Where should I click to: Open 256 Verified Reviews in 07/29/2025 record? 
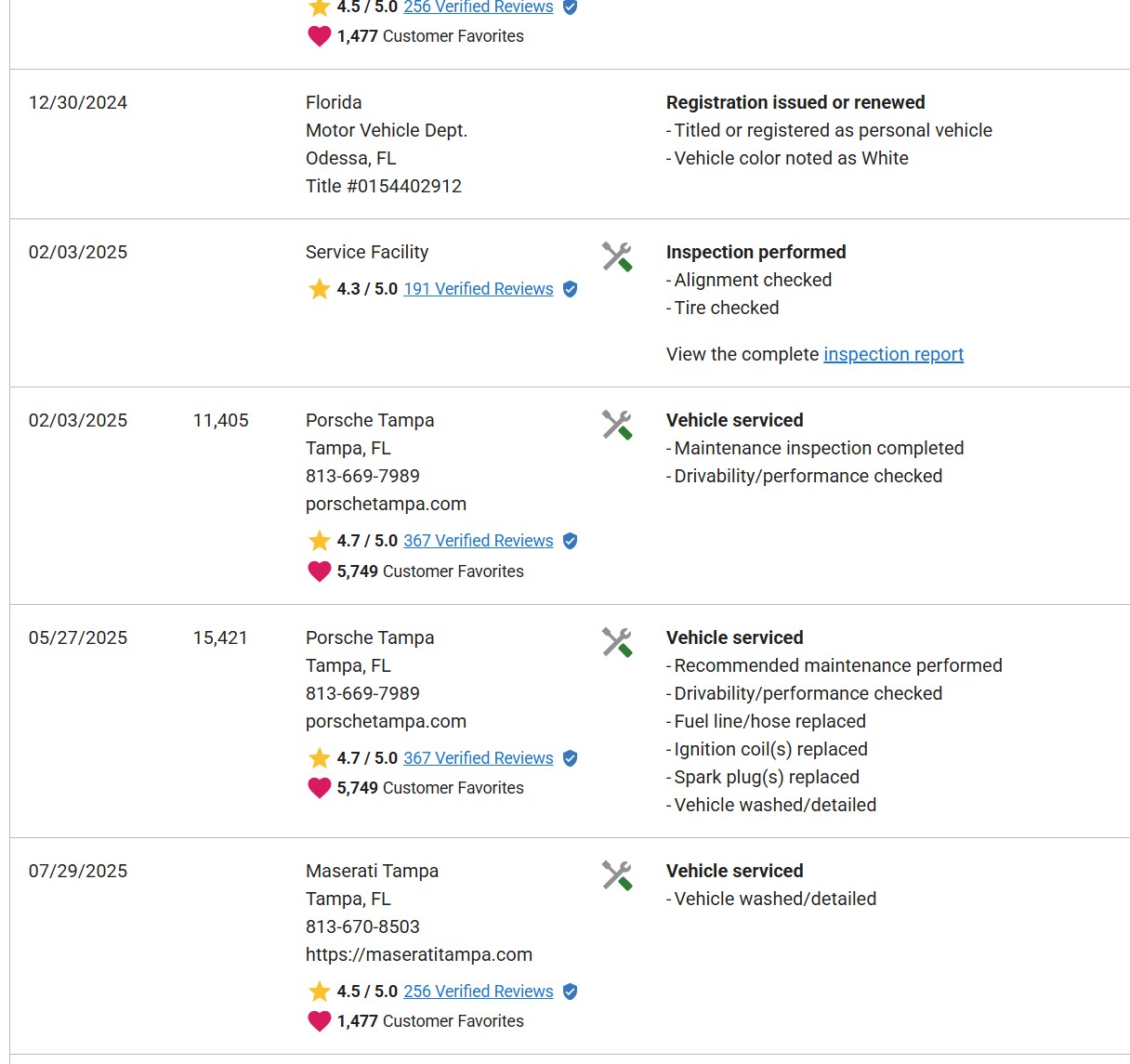point(478,992)
